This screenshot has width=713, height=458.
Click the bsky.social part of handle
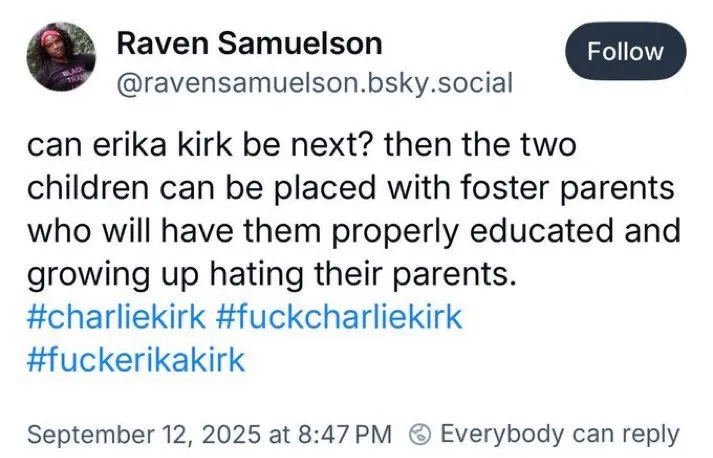point(440,83)
